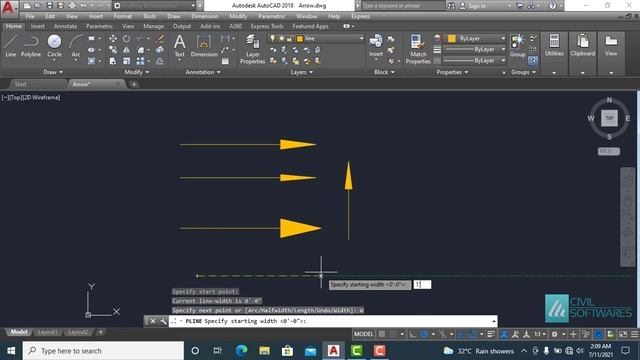
Task: Click the Help question mark icon
Action: pyautogui.click(x=552, y=6)
